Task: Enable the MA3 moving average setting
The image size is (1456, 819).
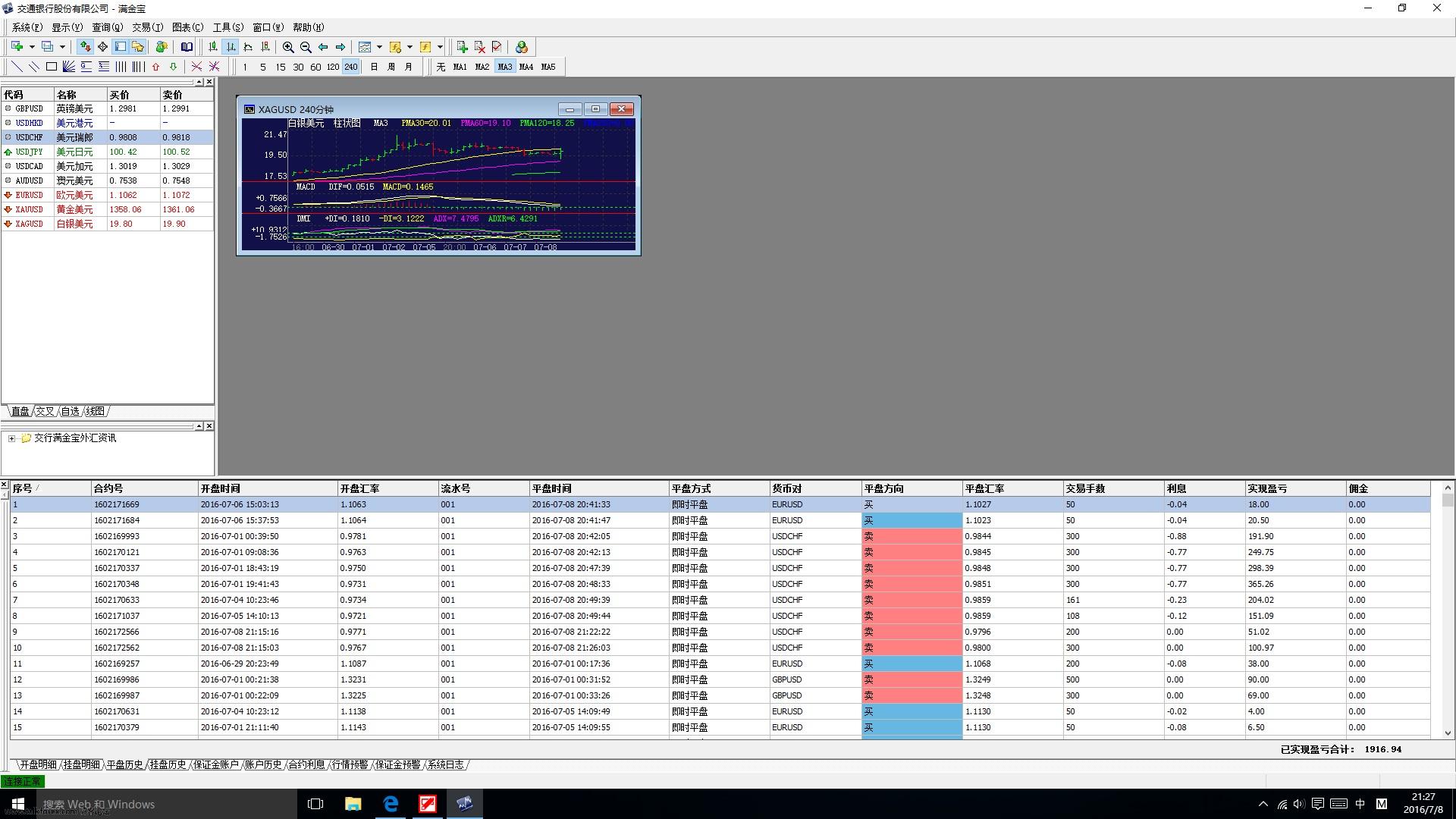Action: [x=505, y=67]
